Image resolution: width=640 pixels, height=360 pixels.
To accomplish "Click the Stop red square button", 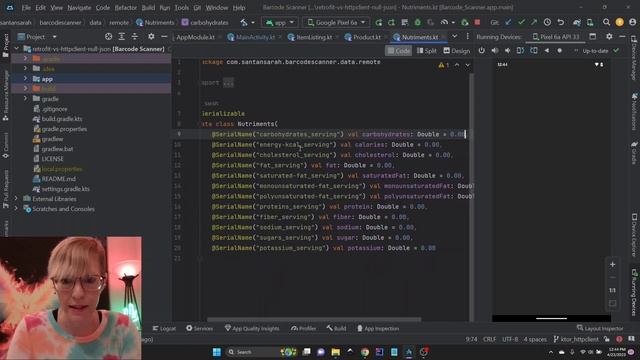I will tap(477, 22).
